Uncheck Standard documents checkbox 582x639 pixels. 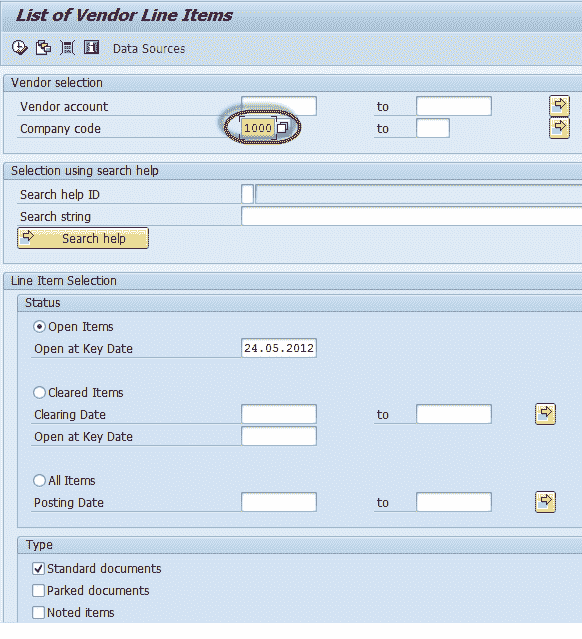click(38, 568)
